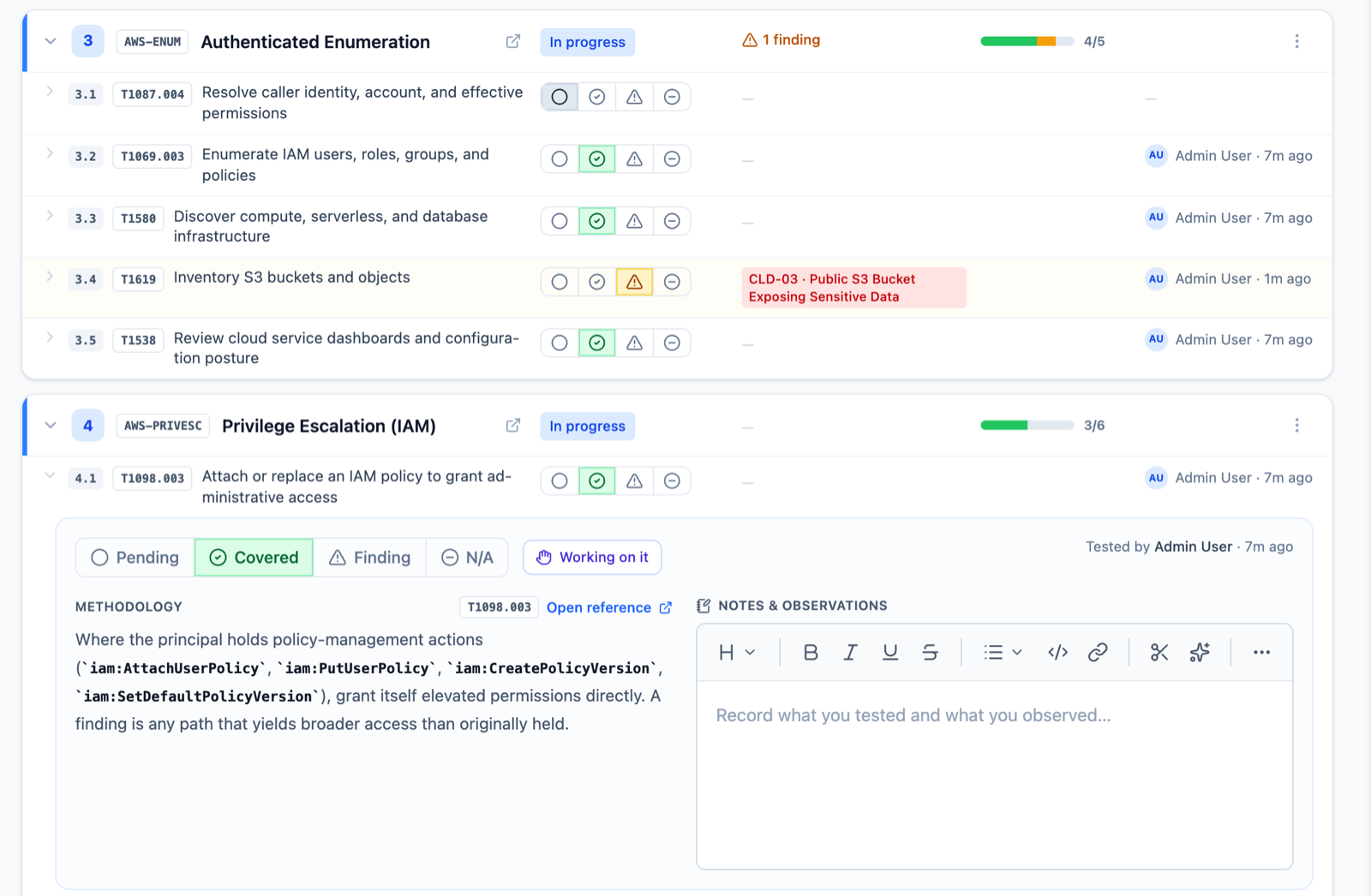
Task: Click the 3/6 progress bar
Action: pos(1027,425)
